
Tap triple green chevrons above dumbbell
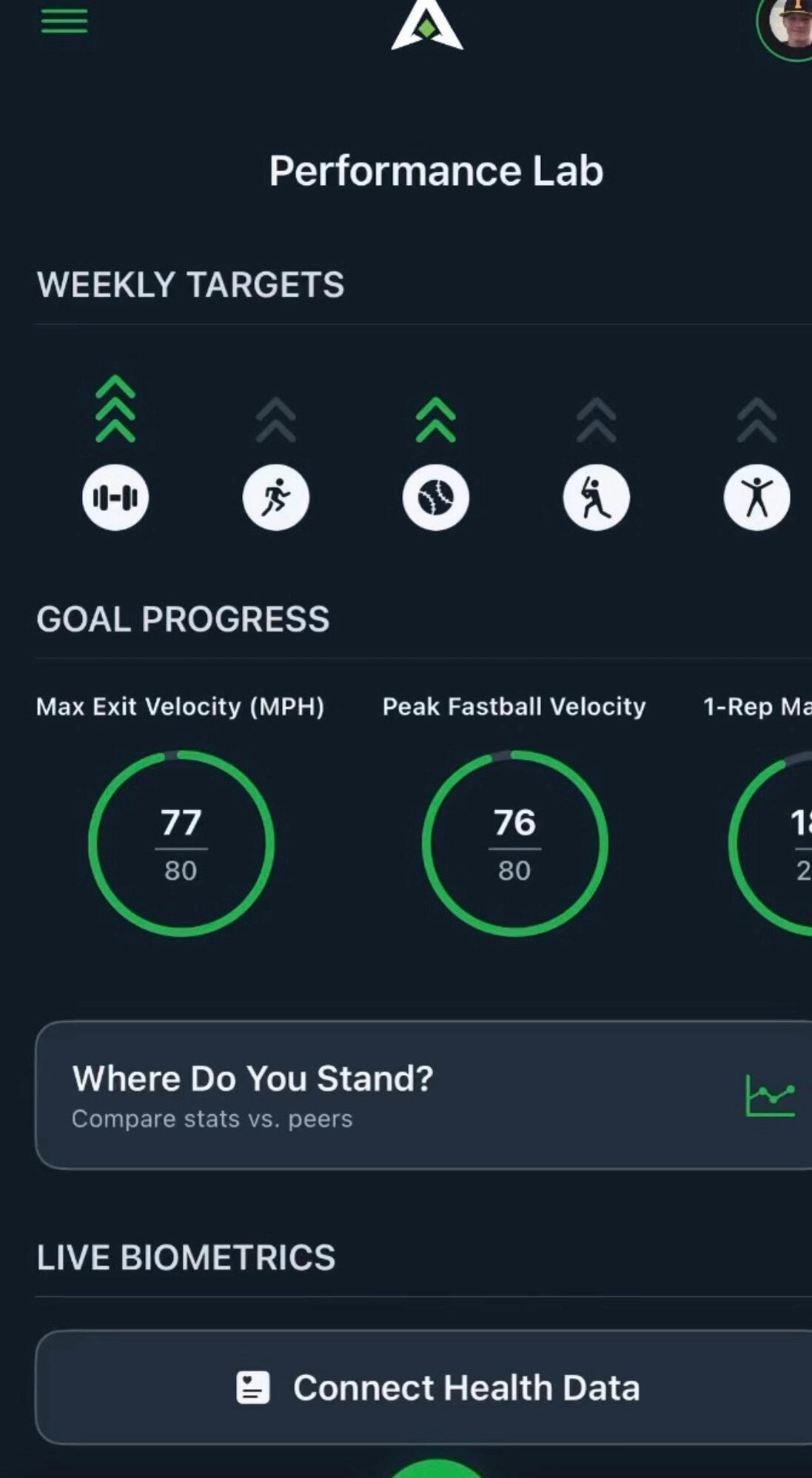click(115, 409)
